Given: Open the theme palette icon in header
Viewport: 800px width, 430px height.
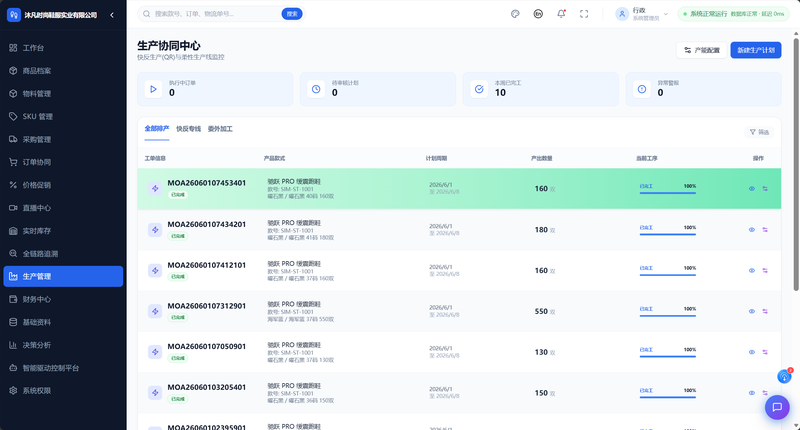Looking at the screenshot, I should [x=515, y=14].
